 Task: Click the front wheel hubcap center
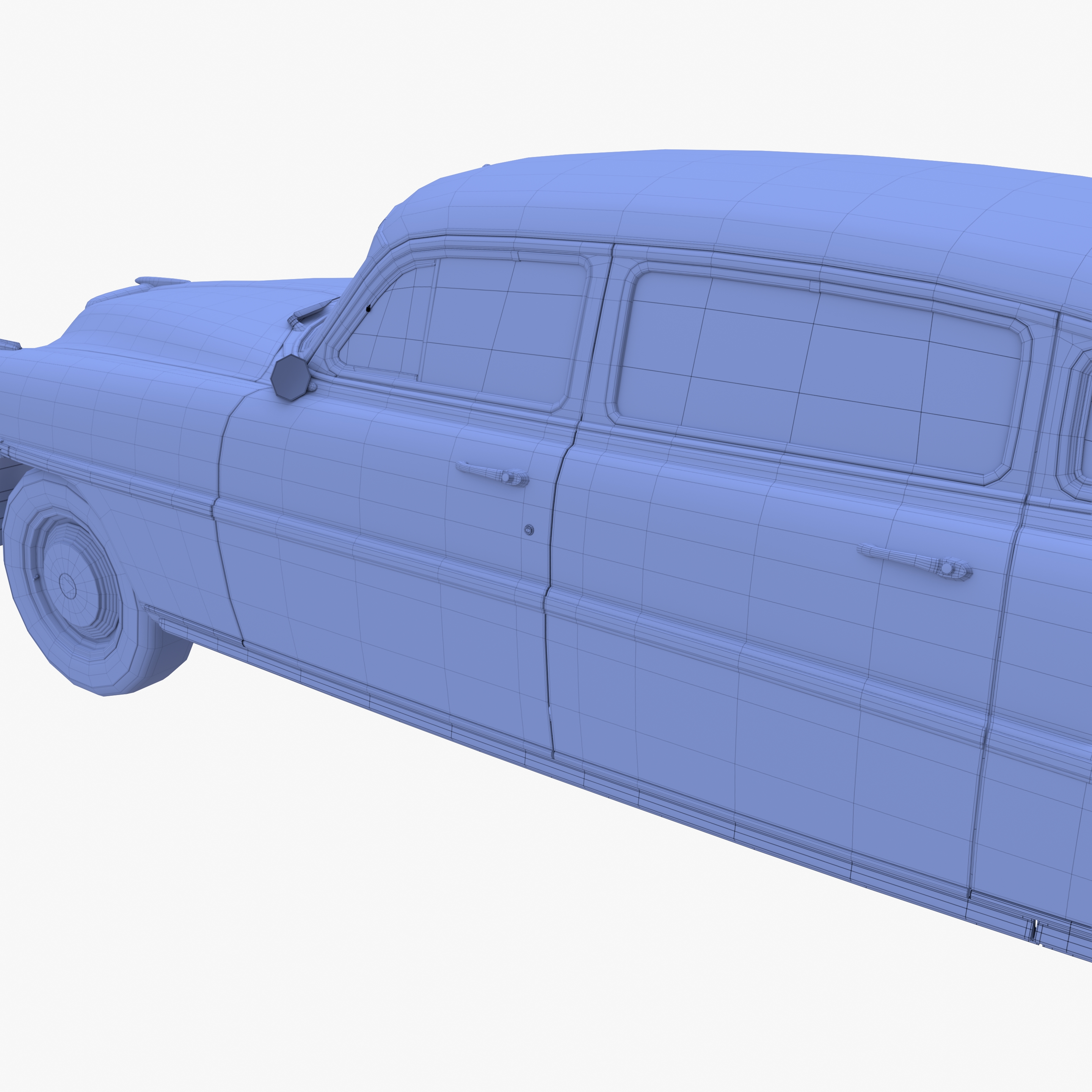pos(68,585)
